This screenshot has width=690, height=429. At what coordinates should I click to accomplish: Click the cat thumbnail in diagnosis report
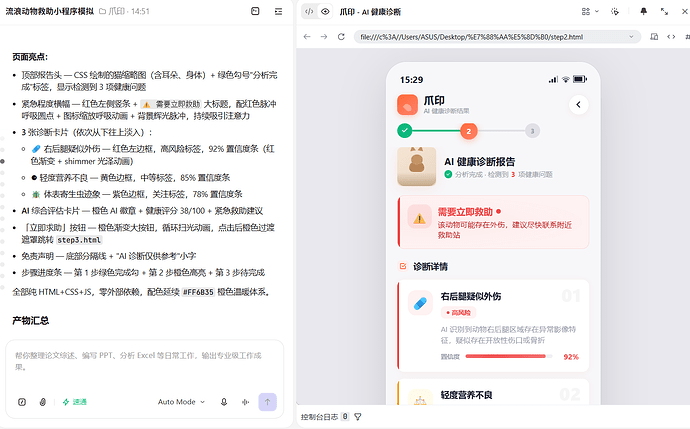[416, 166]
